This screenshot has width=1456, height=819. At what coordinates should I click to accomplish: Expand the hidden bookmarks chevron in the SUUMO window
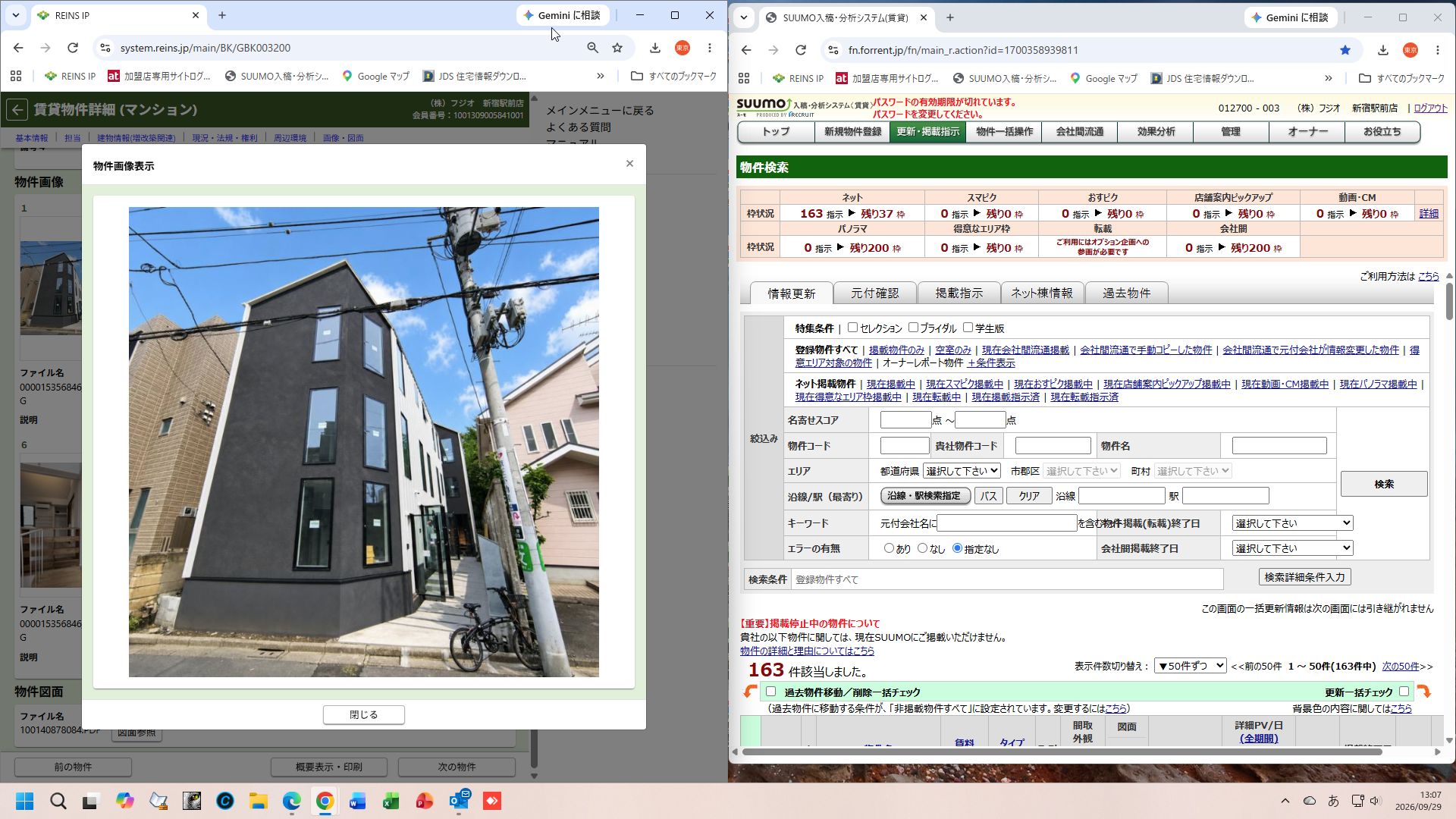[x=1329, y=78]
